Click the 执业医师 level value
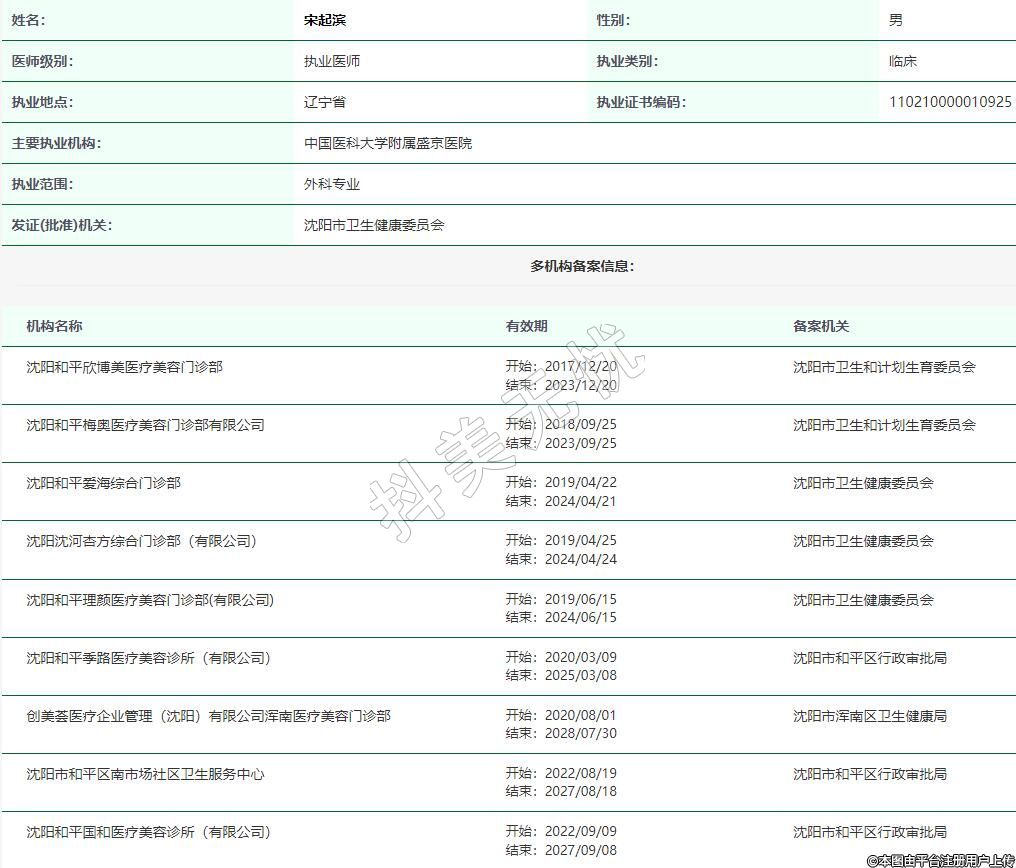Viewport: 1016px width, 868px height. coord(332,61)
